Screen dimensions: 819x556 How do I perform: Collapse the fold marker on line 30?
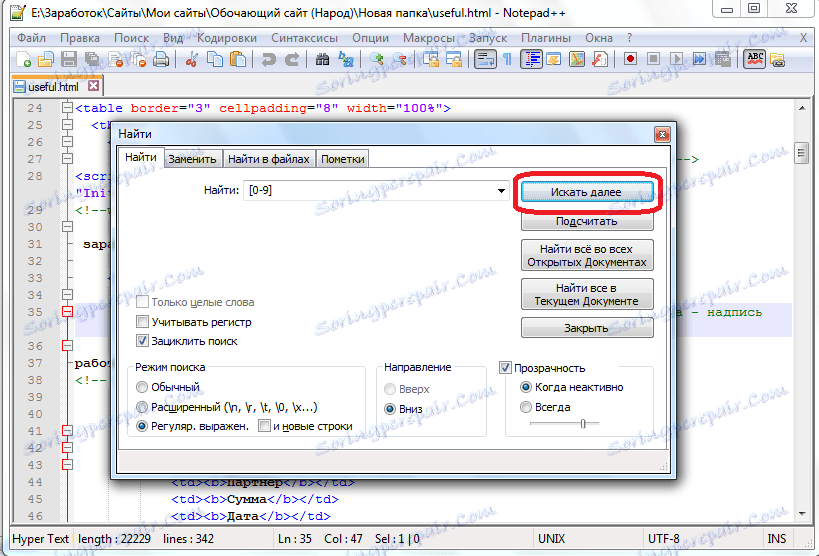[x=67, y=226]
